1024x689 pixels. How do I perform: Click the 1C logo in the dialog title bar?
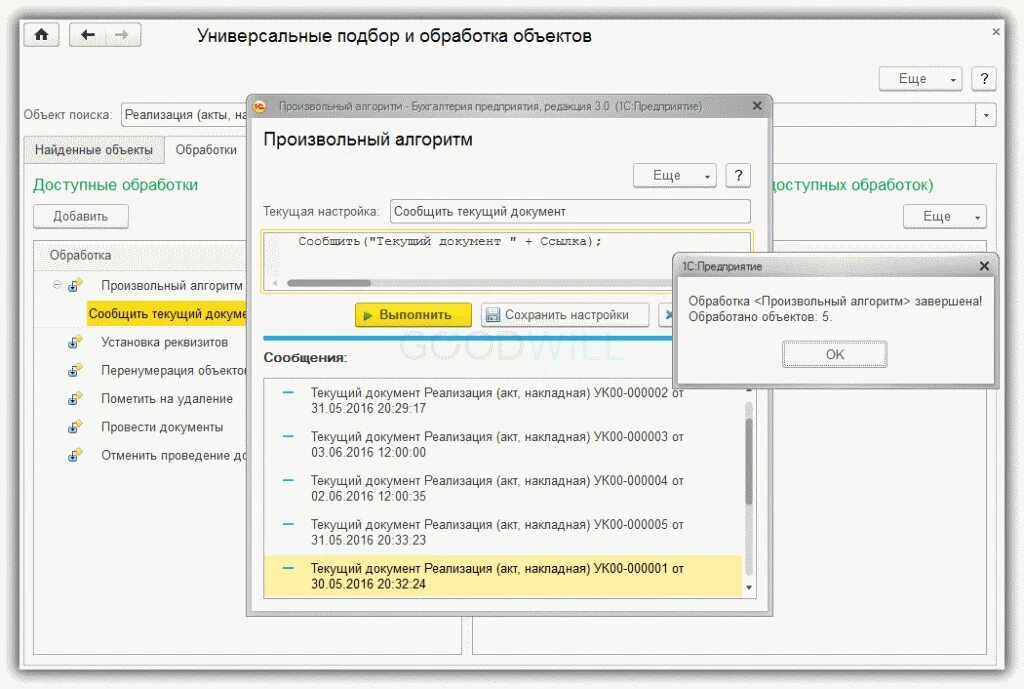(x=260, y=106)
